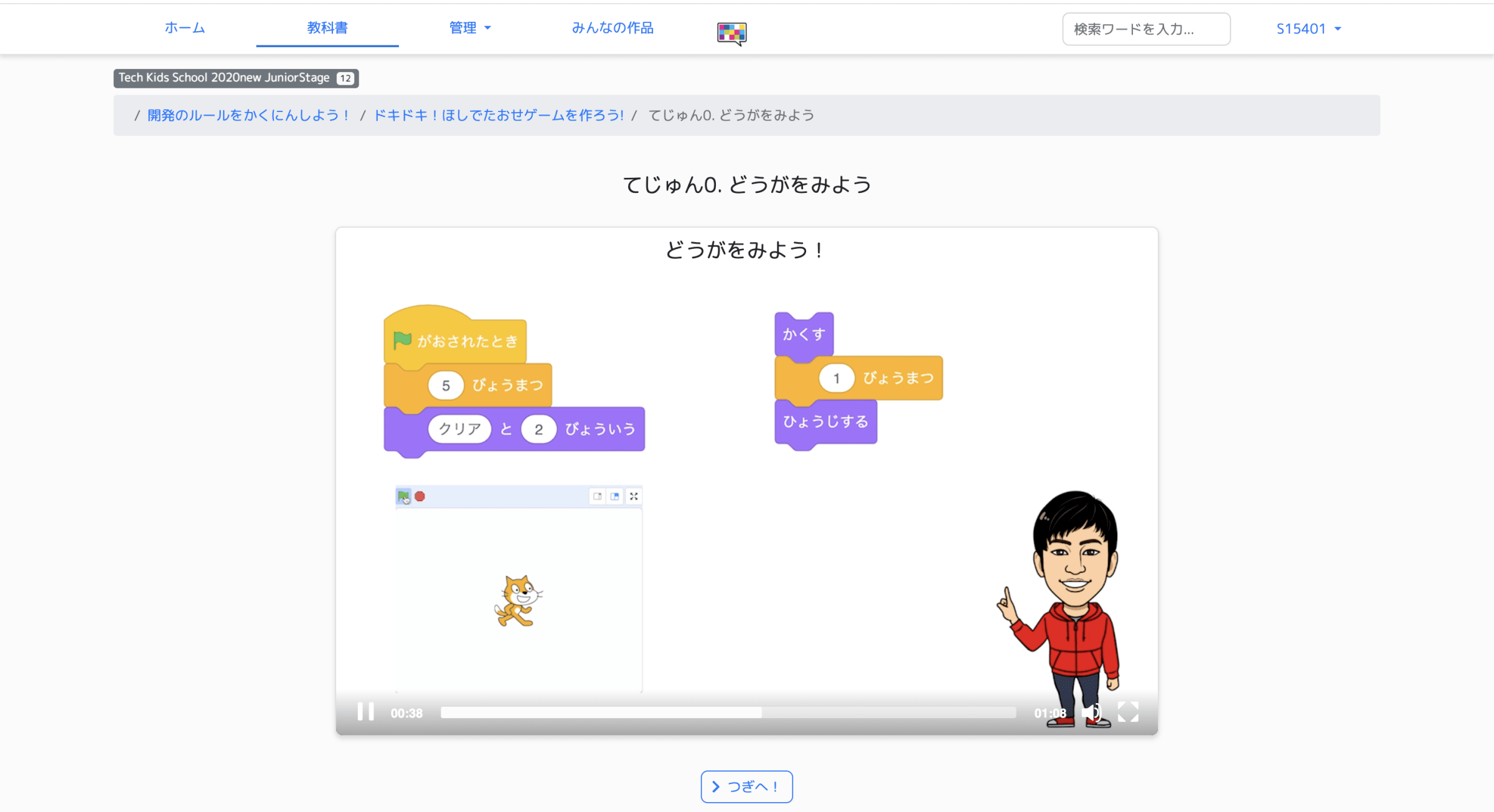The height and width of the screenshot is (812, 1494).
Task: Enter fullscreen video mode
Action: [1127, 712]
